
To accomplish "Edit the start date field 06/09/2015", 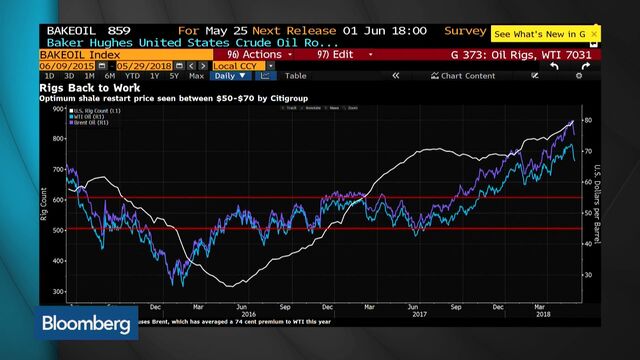I will pos(67,66).
